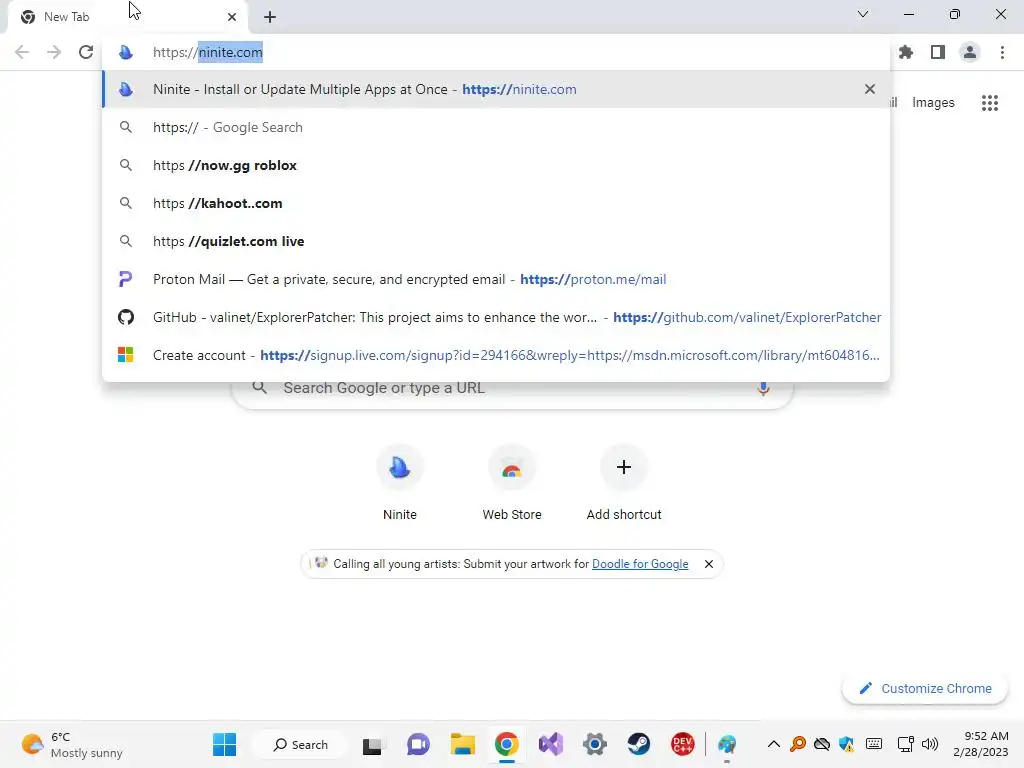Select the GitHub ExplorerPatcher suggestion
The width and height of the screenshot is (1024, 768).
click(x=496, y=317)
